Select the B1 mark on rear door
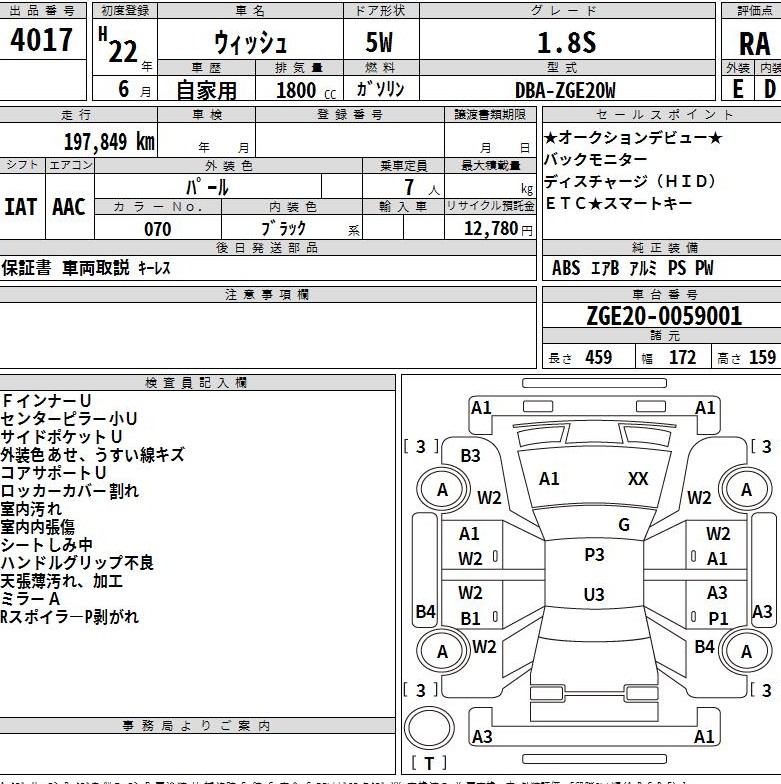The height and width of the screenshot is (784, 781). [470, 618]
